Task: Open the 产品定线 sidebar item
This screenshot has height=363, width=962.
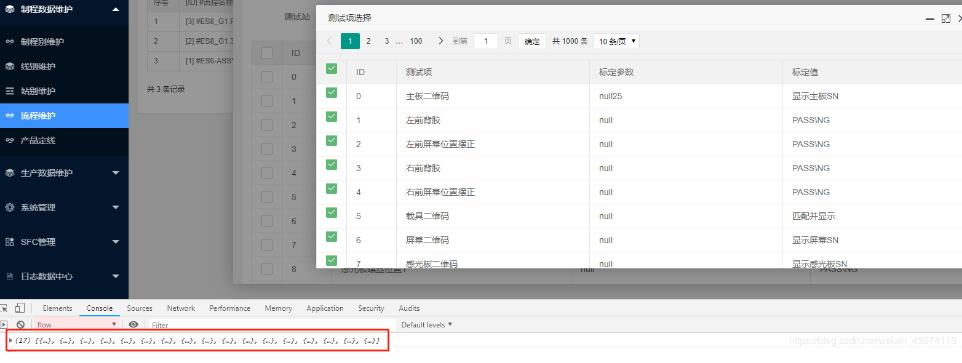Action: pyautogui.click(x=64, y=140)
